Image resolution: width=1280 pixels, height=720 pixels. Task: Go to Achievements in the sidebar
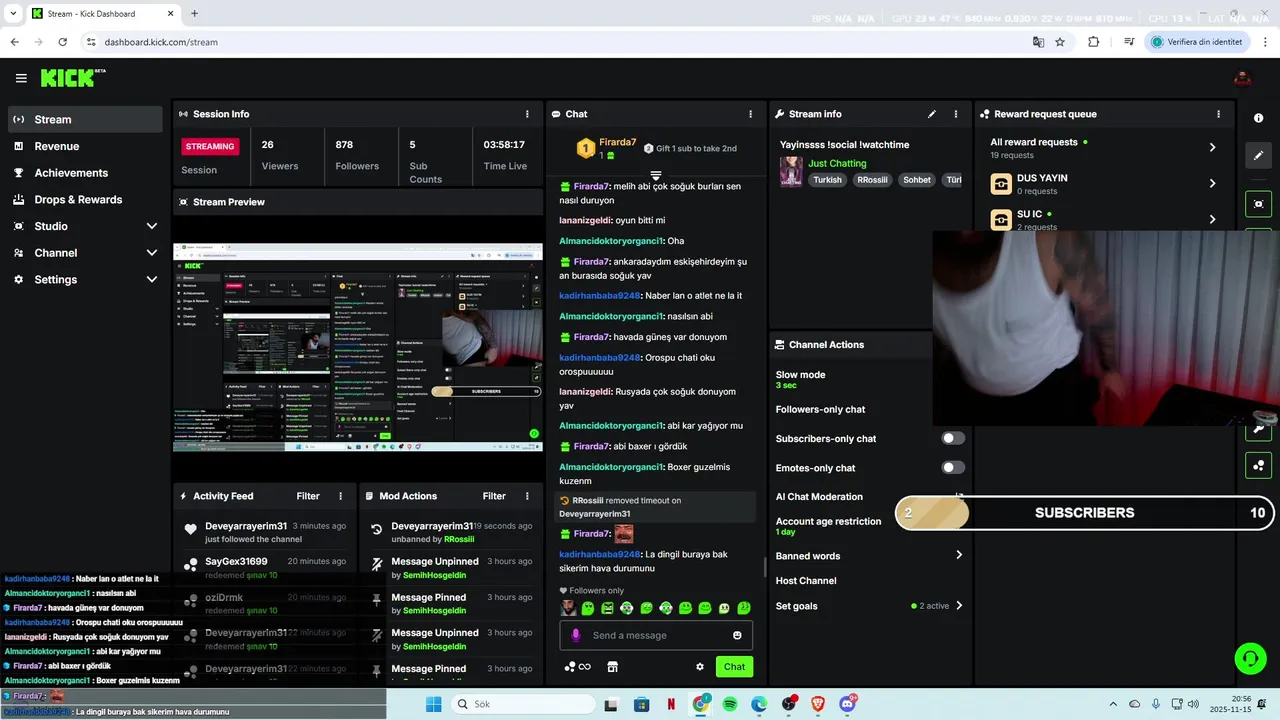tap(85, 173)
